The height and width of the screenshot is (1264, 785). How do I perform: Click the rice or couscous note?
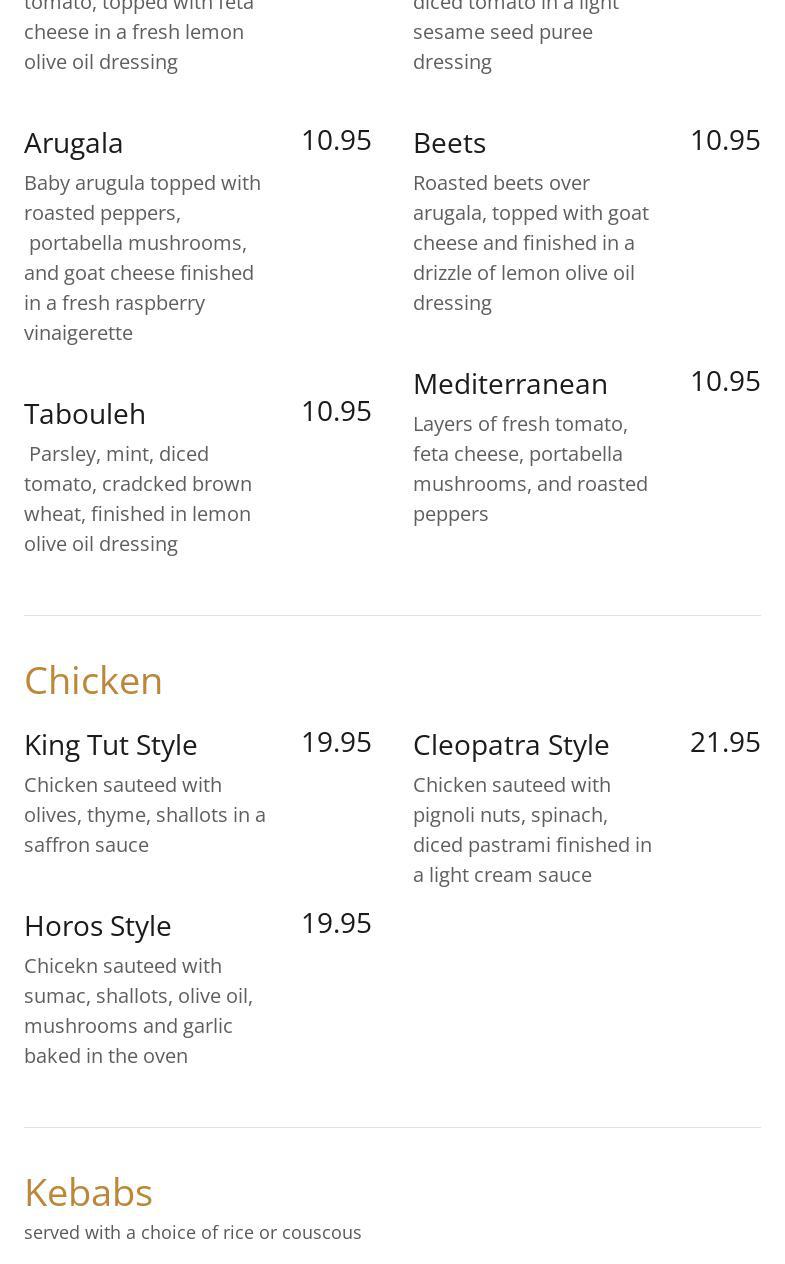point(193,1232)
